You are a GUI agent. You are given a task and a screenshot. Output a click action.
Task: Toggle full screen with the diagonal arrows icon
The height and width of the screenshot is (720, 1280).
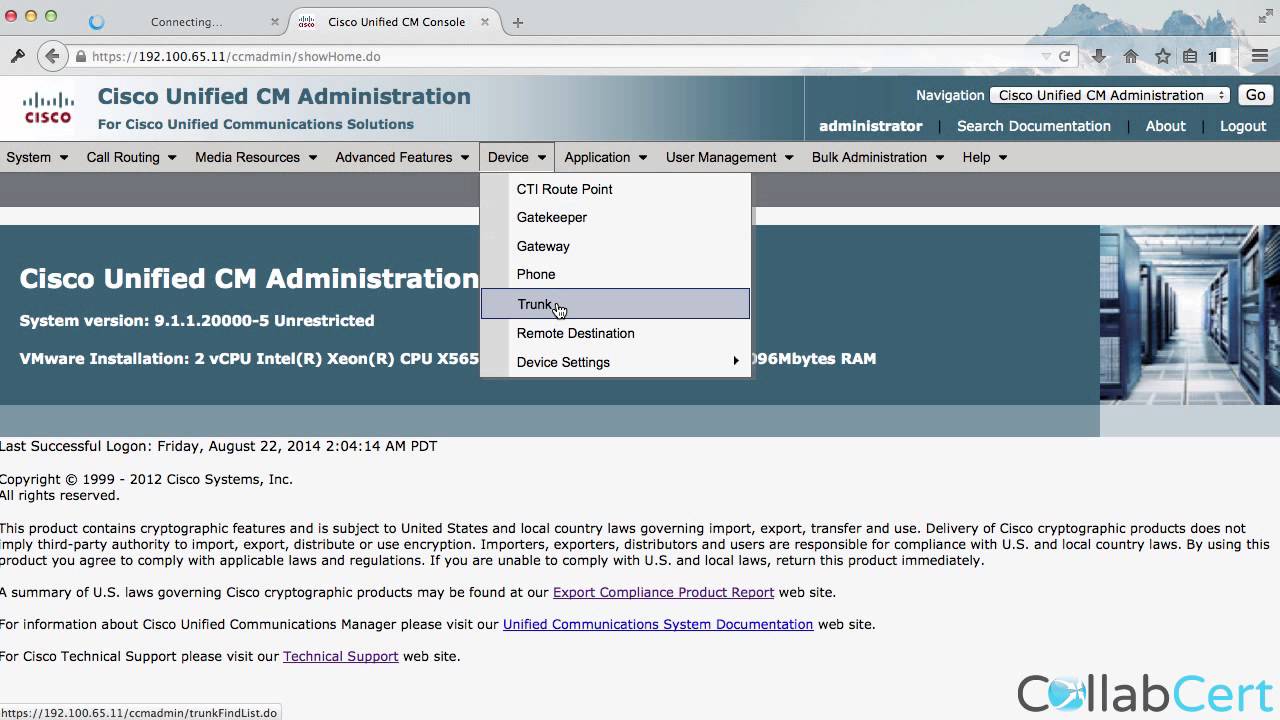pos(1264,15)
